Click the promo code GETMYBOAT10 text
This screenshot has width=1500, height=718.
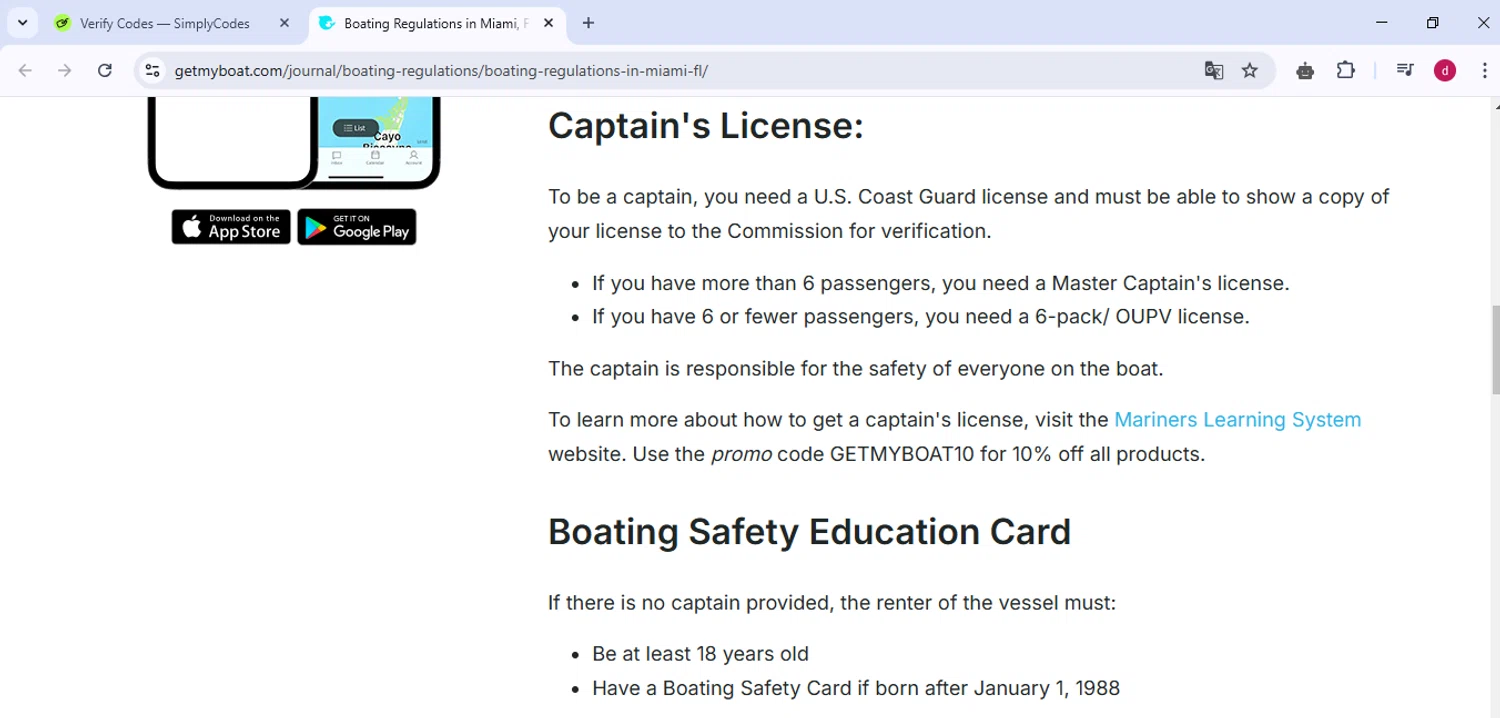pyautogui.click(x=902, y=454)
